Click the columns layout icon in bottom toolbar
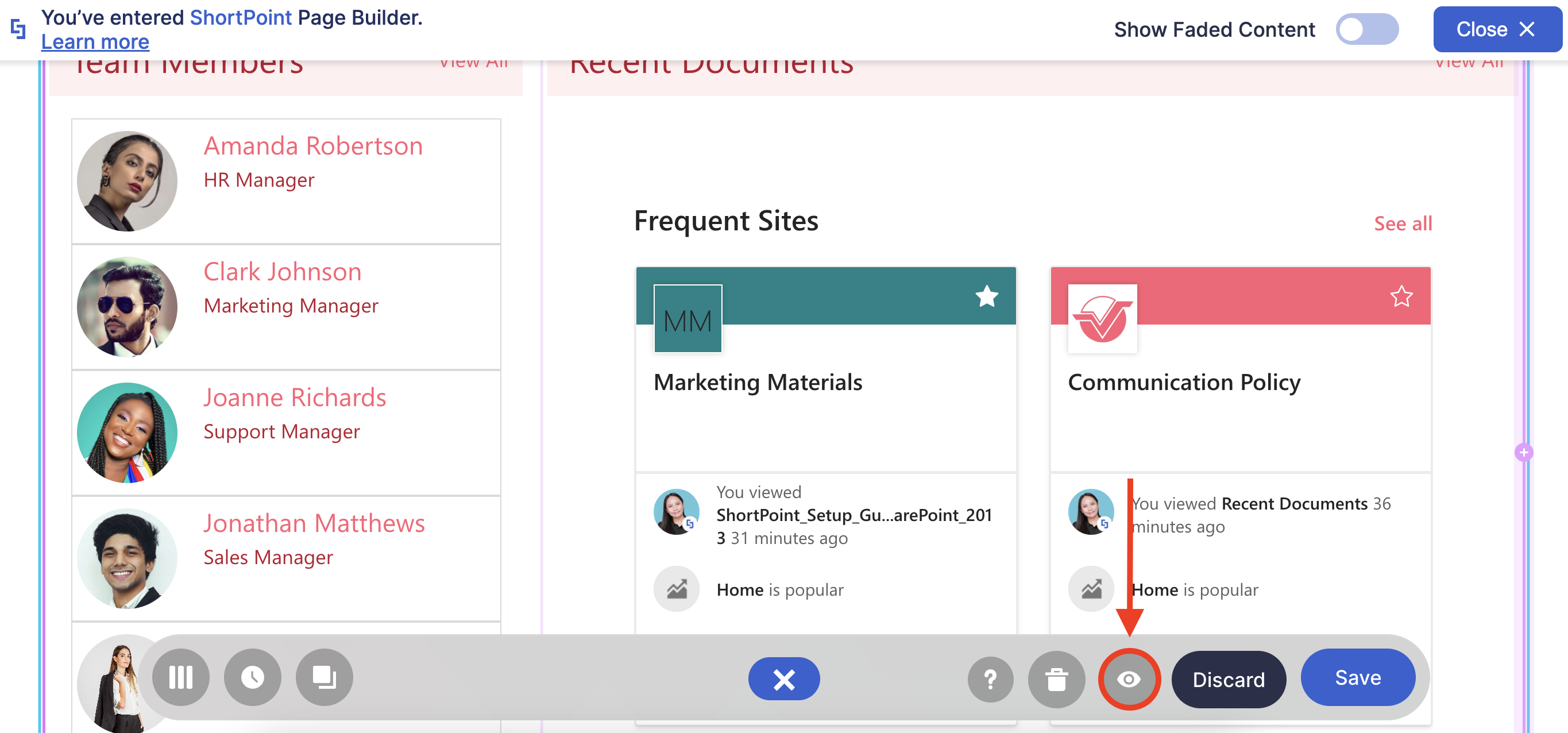The width and height of the screenshot is (1568, 733). coord(181,677)
